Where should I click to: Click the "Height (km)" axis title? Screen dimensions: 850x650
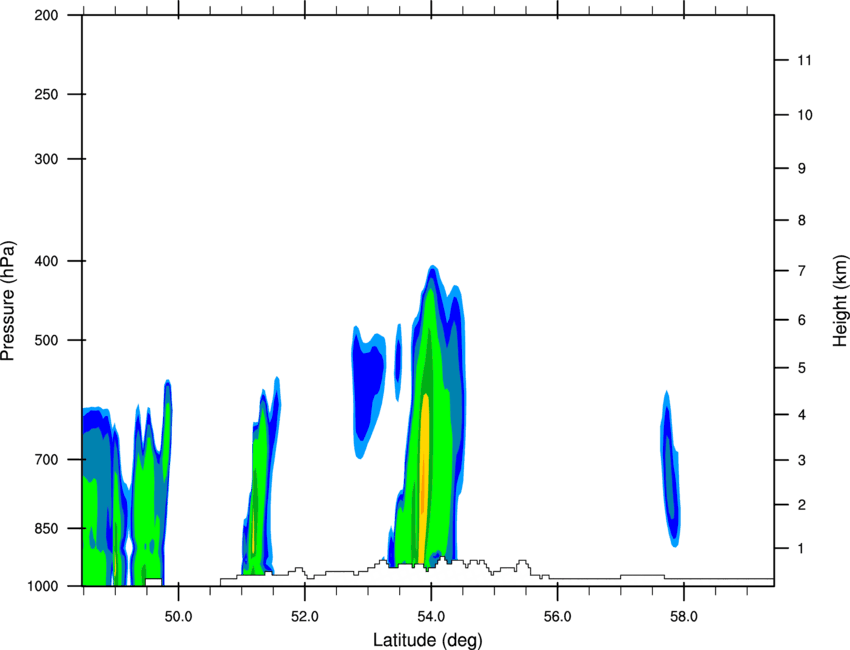click(x=840, y=301)
